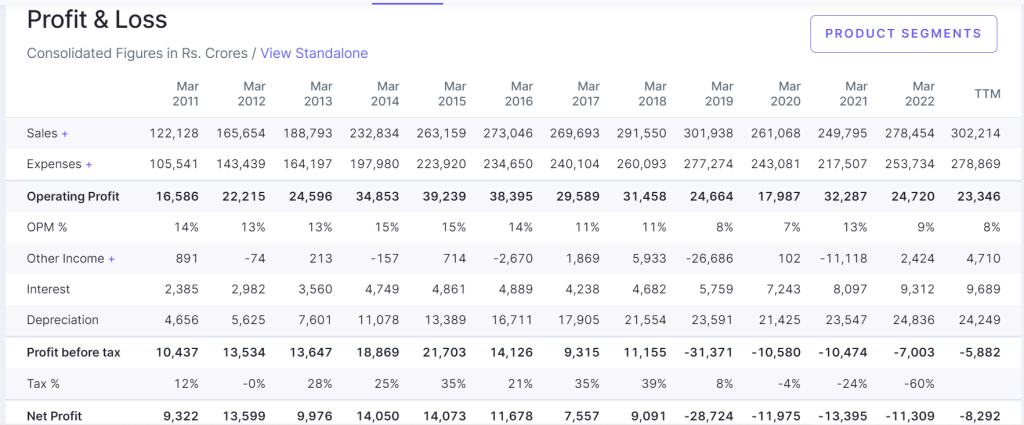Select Sales value 232,834 for Mar 2014

(x=375, y=134)
